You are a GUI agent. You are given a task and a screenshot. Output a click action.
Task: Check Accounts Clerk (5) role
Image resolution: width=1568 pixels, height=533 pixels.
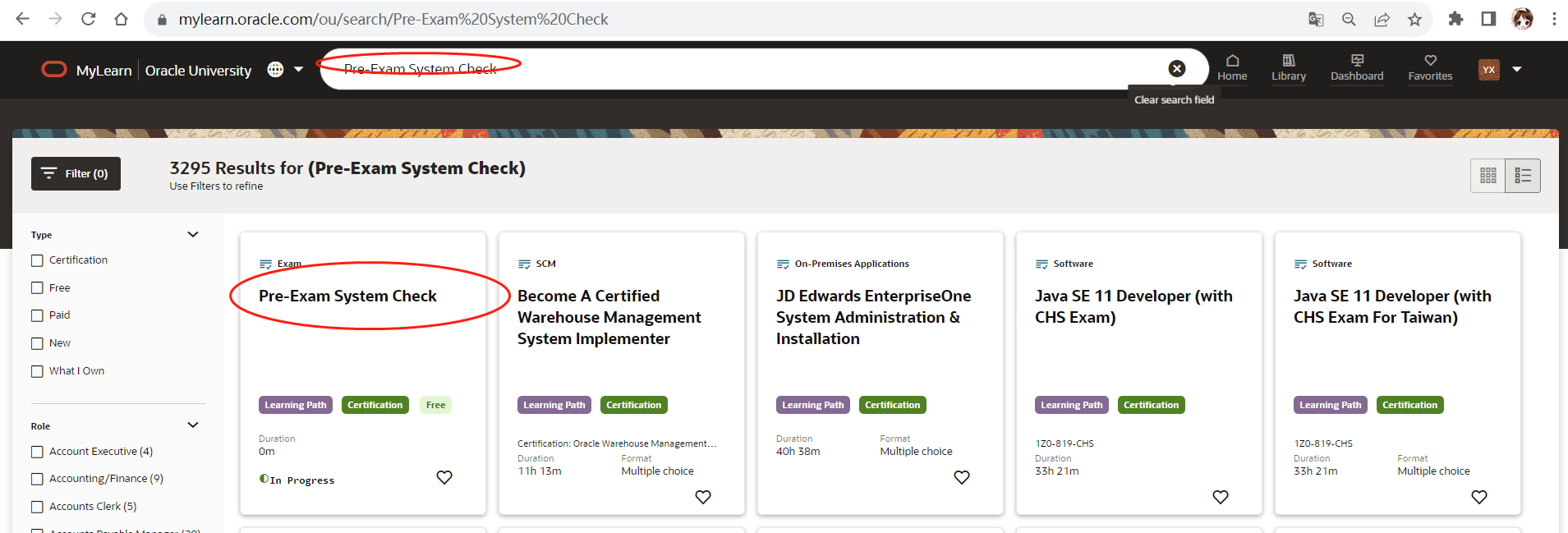point(37,507)
